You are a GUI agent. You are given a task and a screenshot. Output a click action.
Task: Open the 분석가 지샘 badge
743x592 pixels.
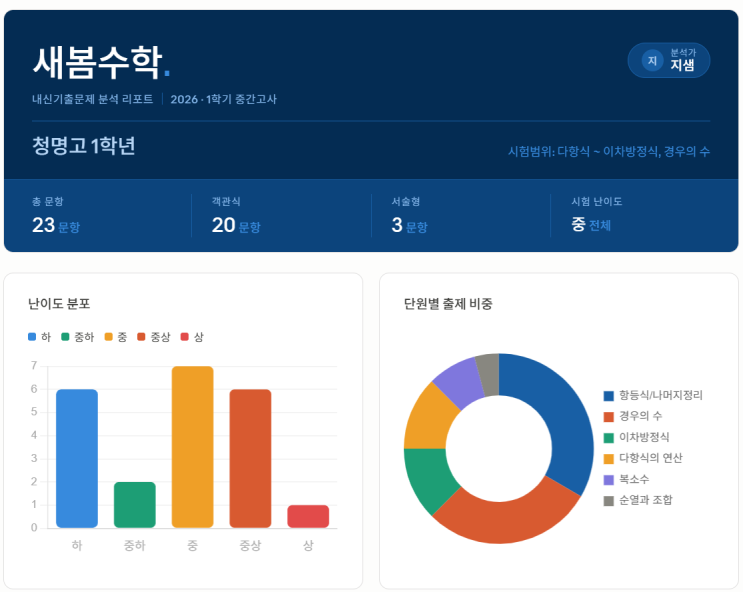coord(669,61)
